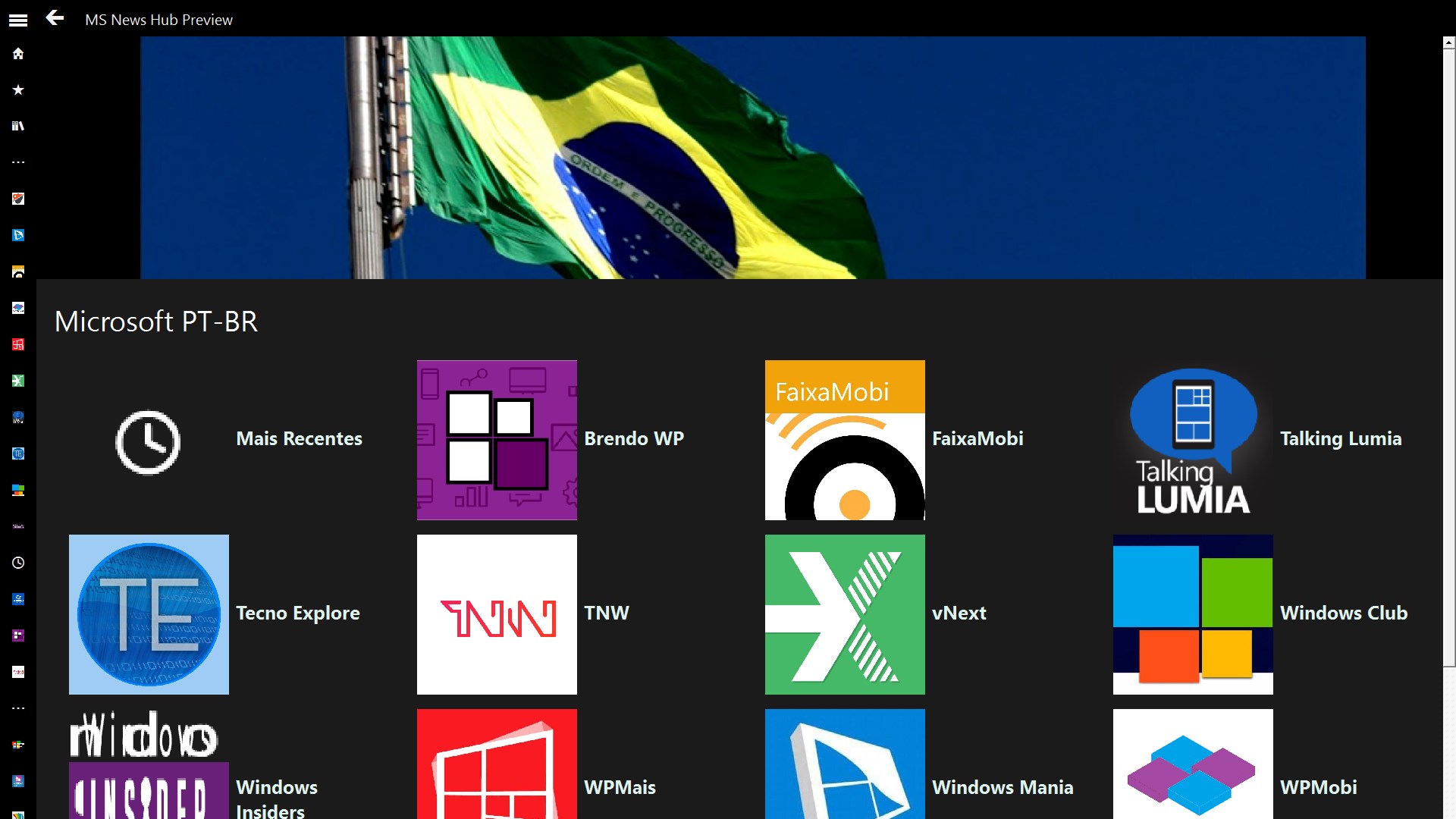Open the hamburger menu
The image size is (1456, 819).
pyautogui.click(x=18, y=20)
